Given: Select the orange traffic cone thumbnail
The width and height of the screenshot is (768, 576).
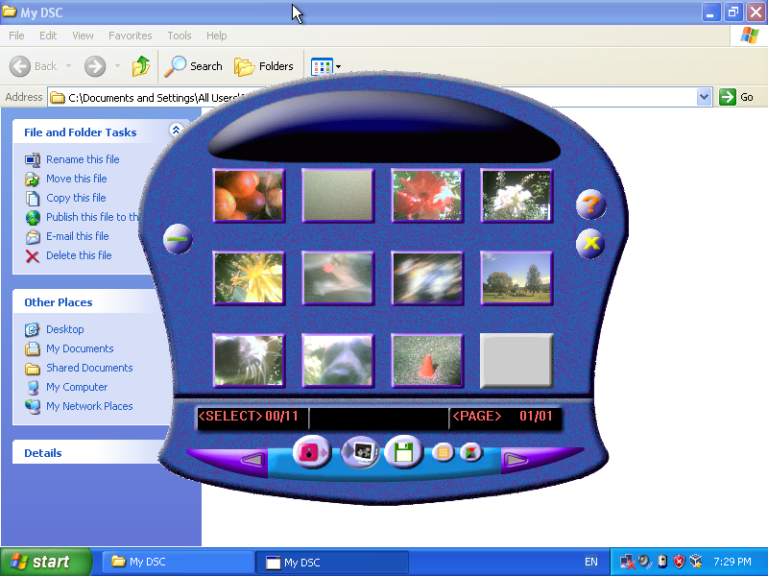Looking at the screenshot, I should point(427,361).
